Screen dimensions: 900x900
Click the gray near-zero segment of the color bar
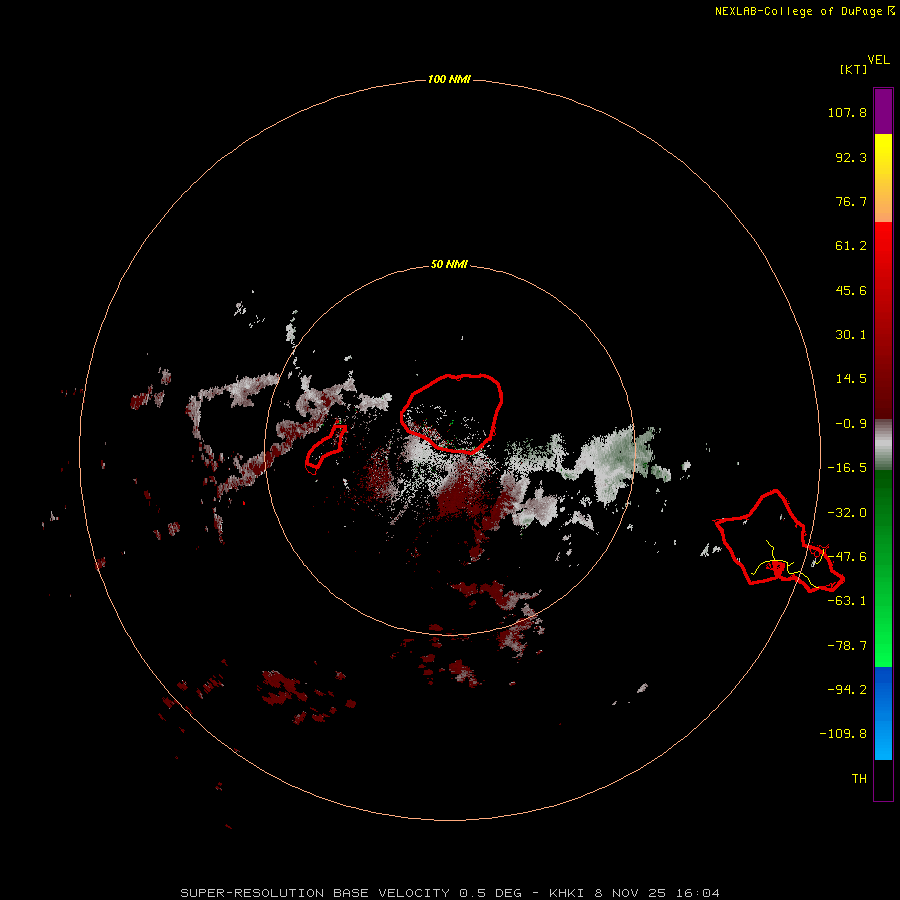click(883, 445)
